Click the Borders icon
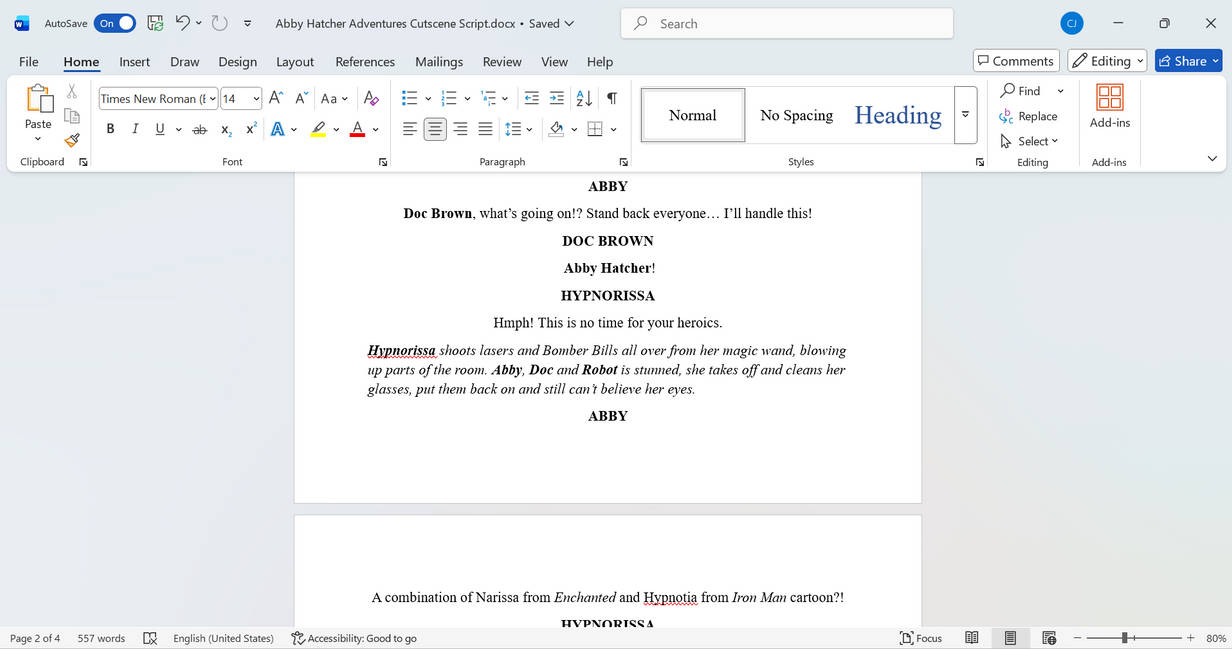 595,129
